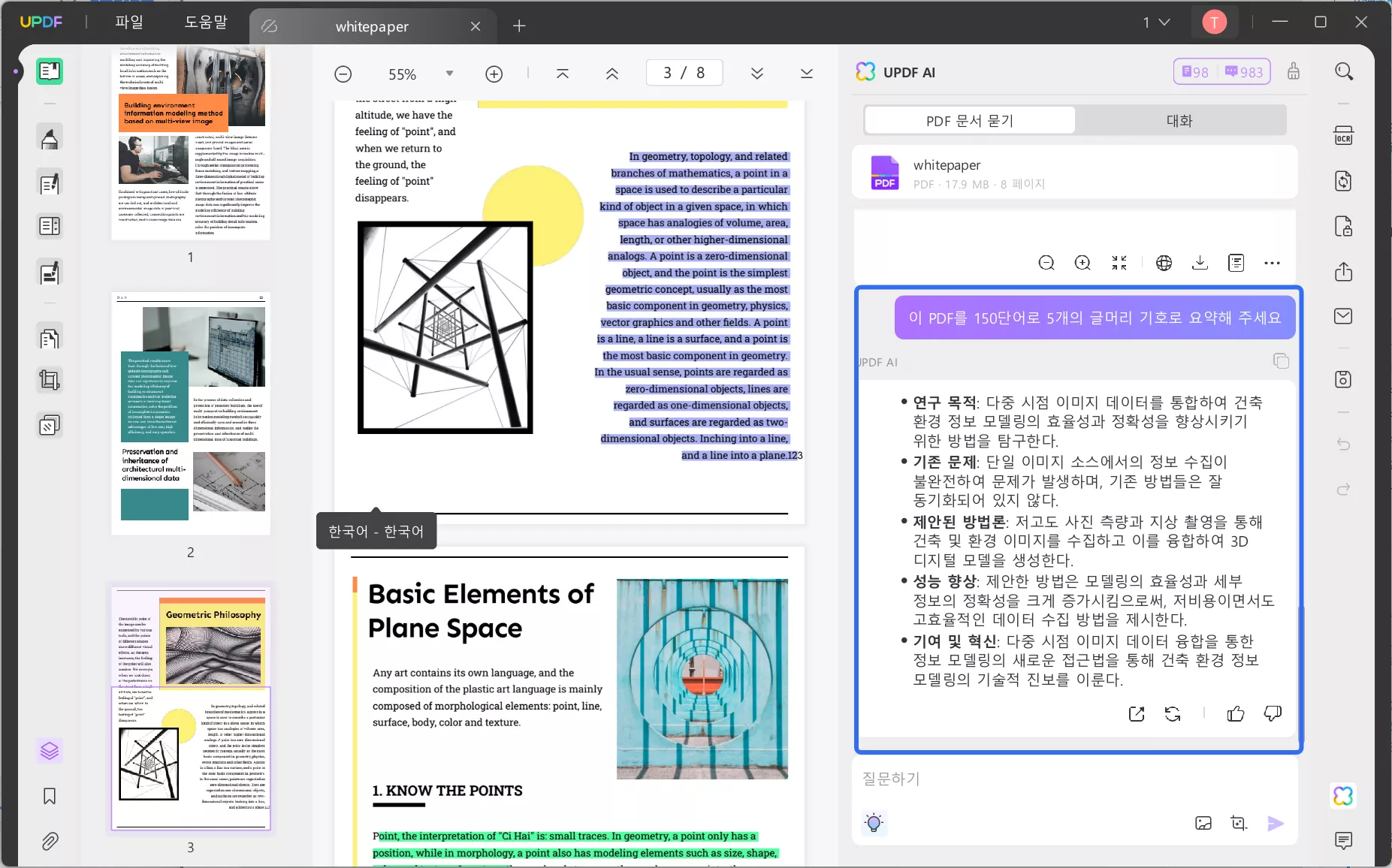This screenshot has height=868, width=1392.
Task: Open the Convert PDF tool
Action: (1344, 181)
